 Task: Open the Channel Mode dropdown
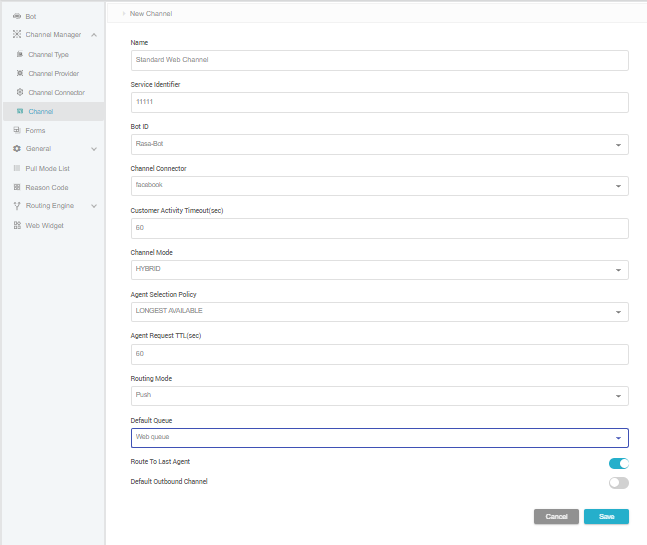[379, 270]
